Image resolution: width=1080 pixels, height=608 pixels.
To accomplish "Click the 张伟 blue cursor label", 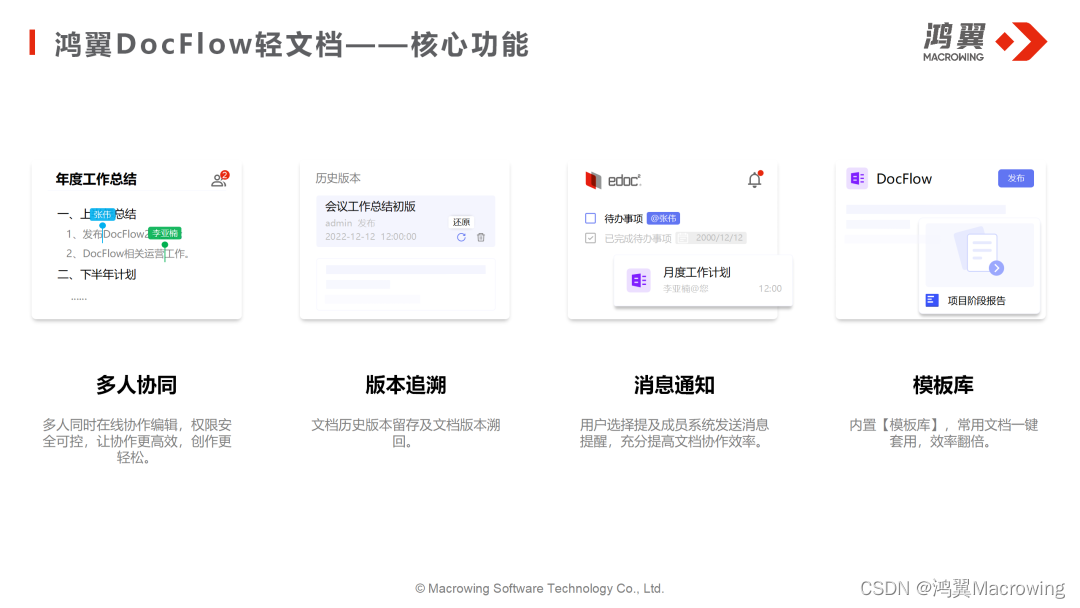I will coord(103,214).
